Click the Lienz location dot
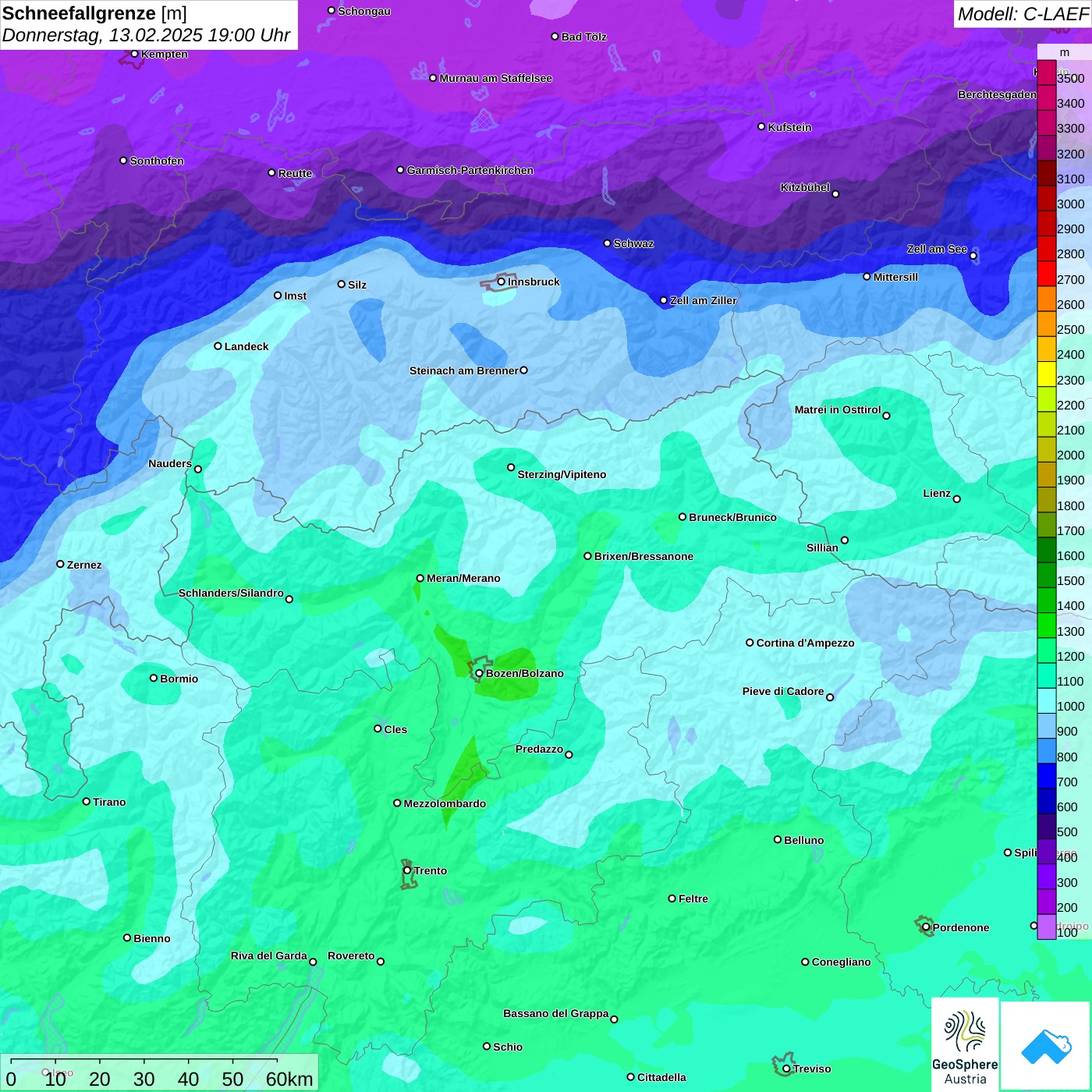This screenshot has width=1092, height=1092. tap(957, 499)
